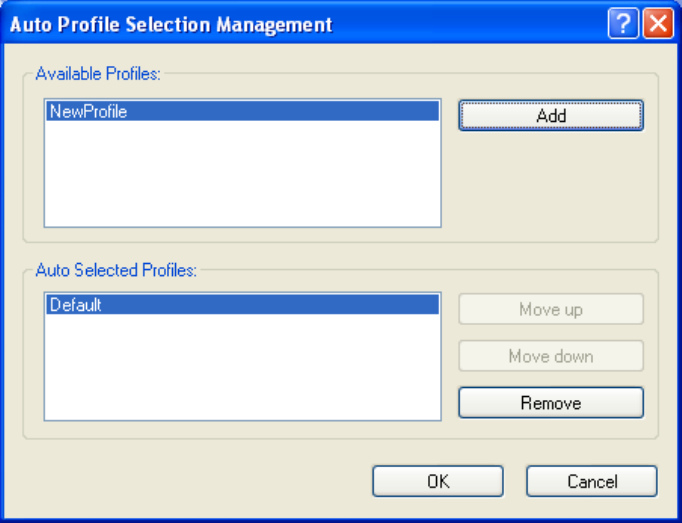Highlight the Default profile entry

click(242, 305)
